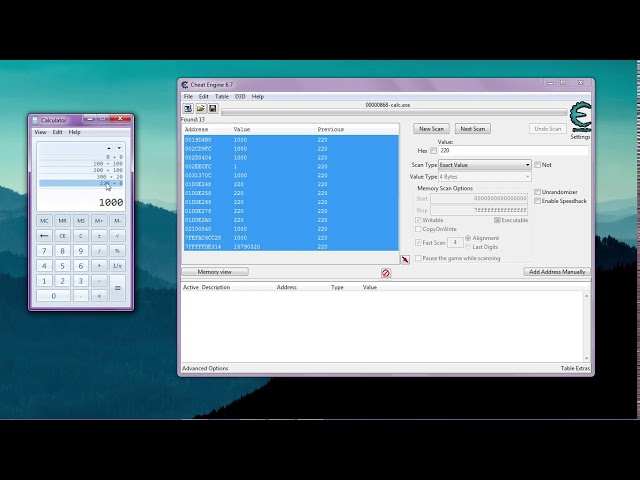The image size is (640, 480).
Task: Click the MR memory recall key
Action: point(62,221)
